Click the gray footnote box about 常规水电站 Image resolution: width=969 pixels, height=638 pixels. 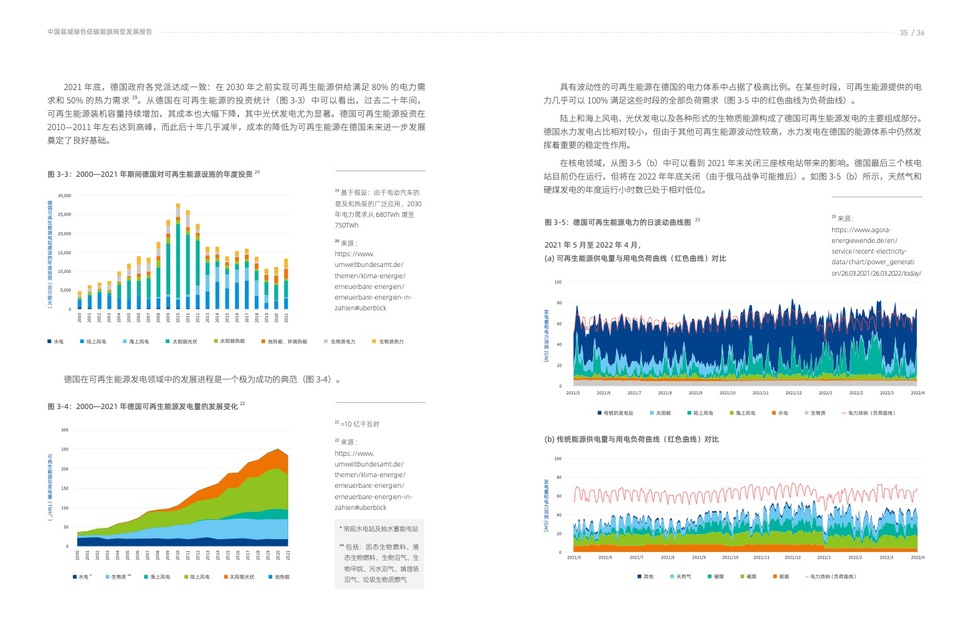(x=379, y=553)
